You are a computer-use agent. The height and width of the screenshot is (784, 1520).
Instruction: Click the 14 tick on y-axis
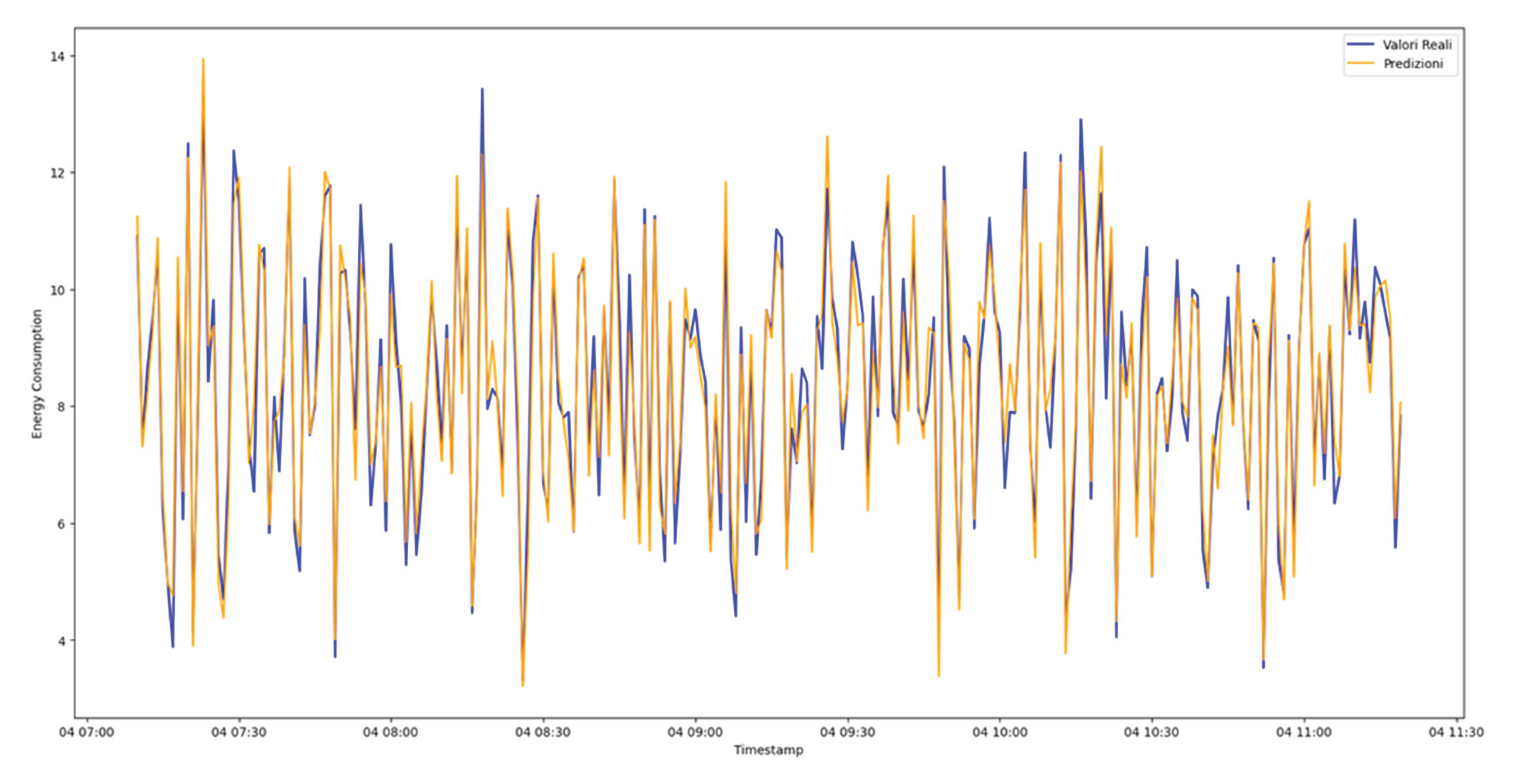[x=57, y=57]
